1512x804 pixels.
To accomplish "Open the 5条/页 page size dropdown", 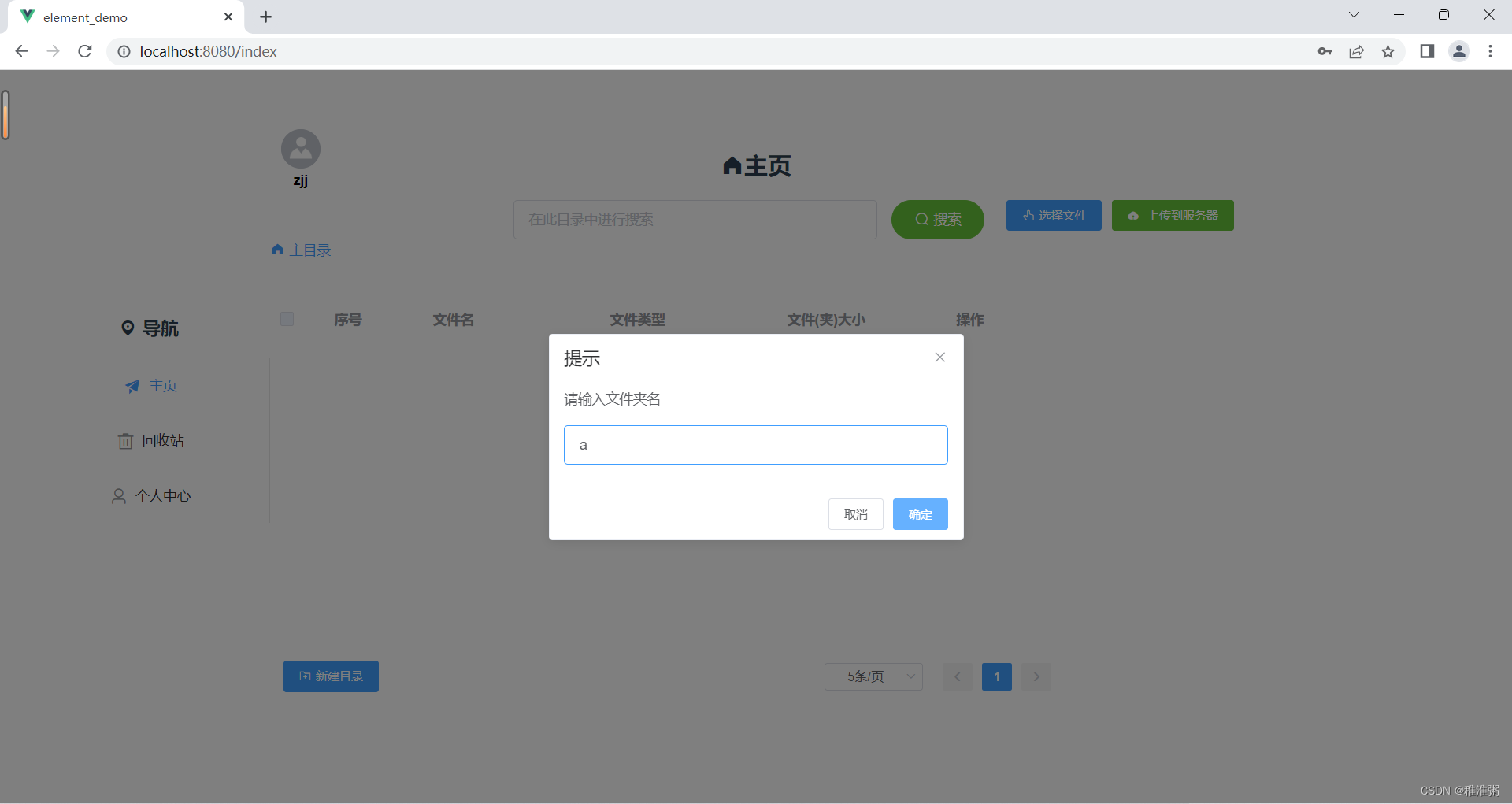I will (873, 676).
